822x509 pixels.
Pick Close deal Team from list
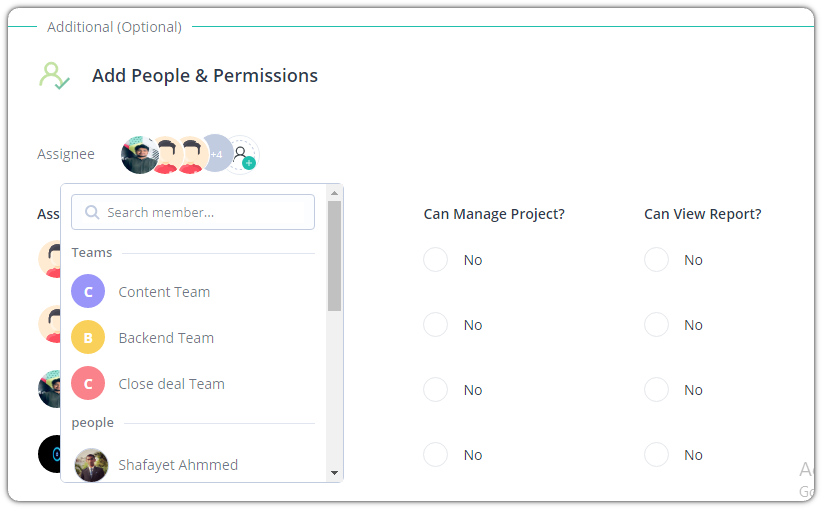tap(171, 384)
